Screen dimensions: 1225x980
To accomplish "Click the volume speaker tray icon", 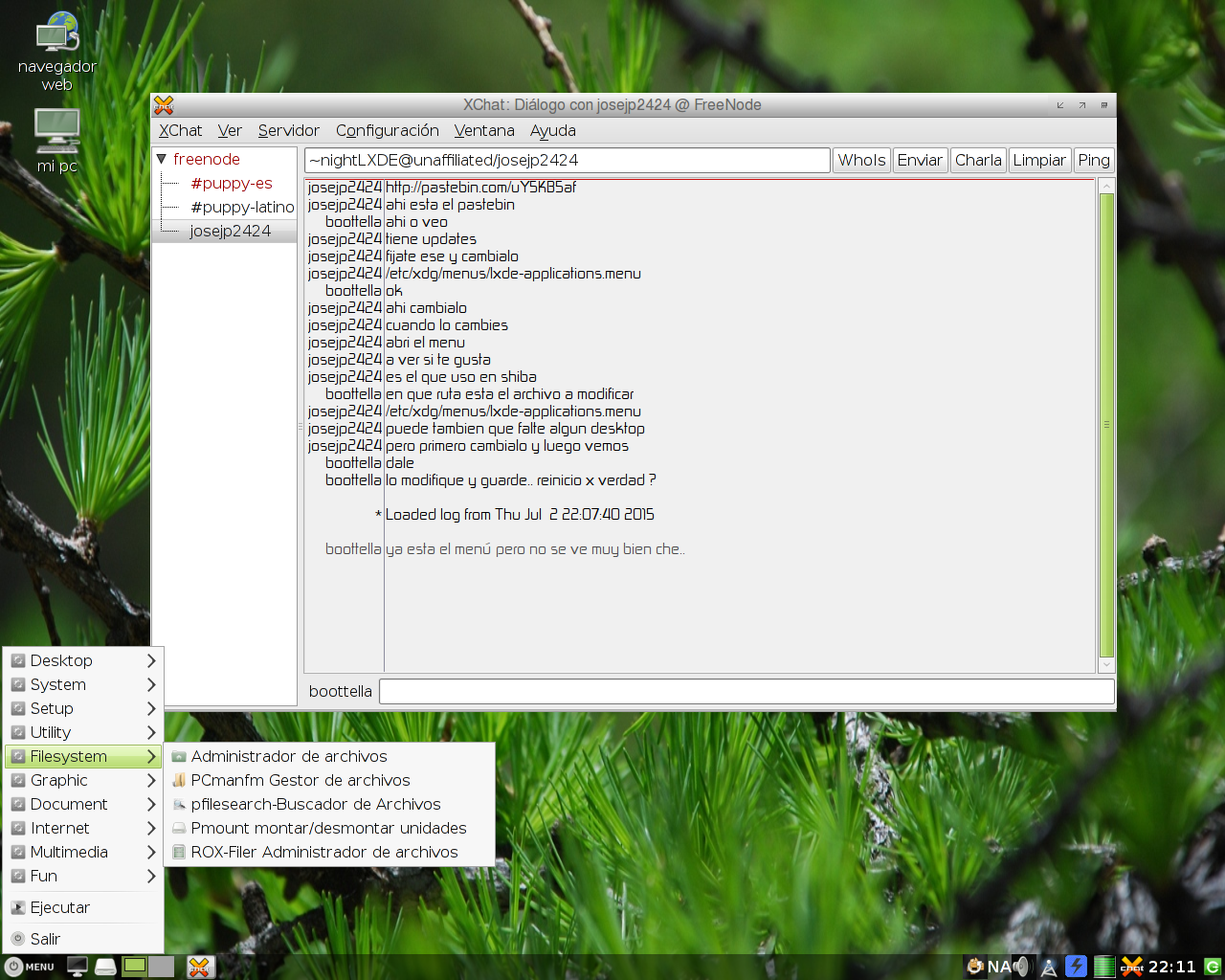I will [1022, 967].
